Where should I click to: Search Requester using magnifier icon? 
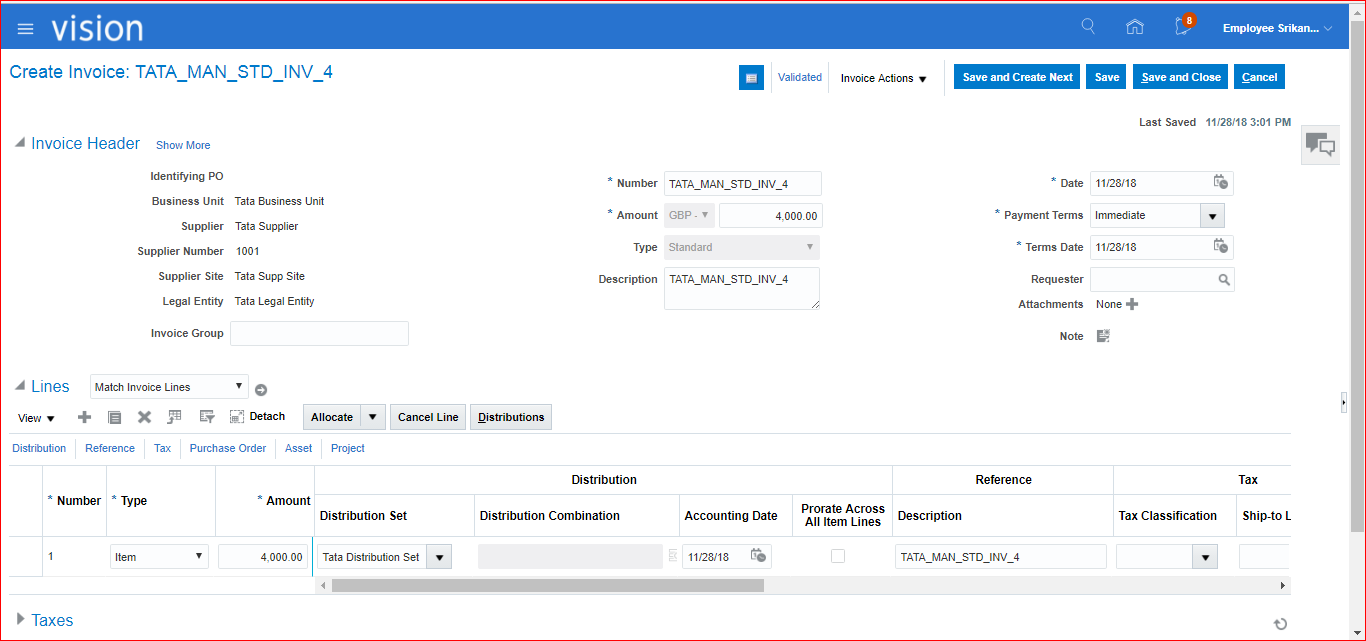coord(1223,280)
